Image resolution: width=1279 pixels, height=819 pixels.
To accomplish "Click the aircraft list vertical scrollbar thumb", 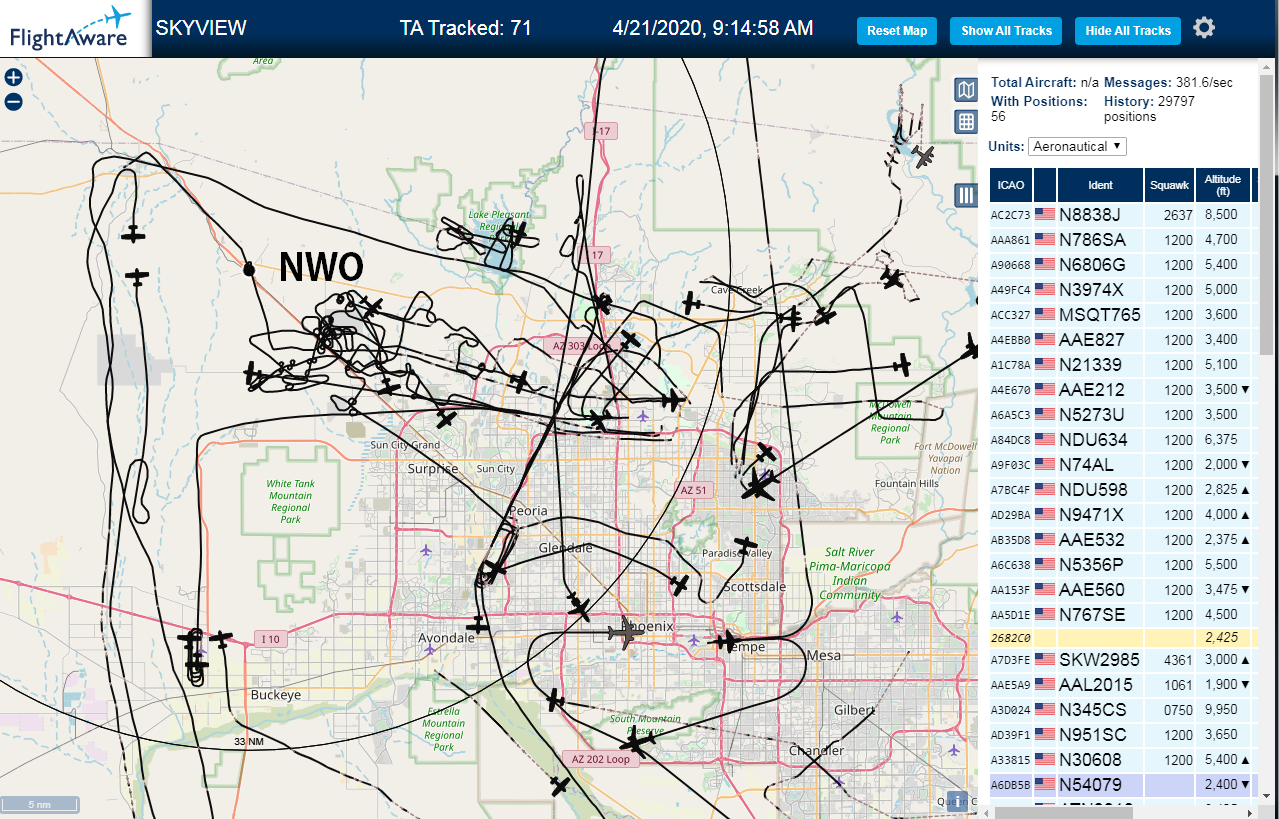I will point(1268,215).
